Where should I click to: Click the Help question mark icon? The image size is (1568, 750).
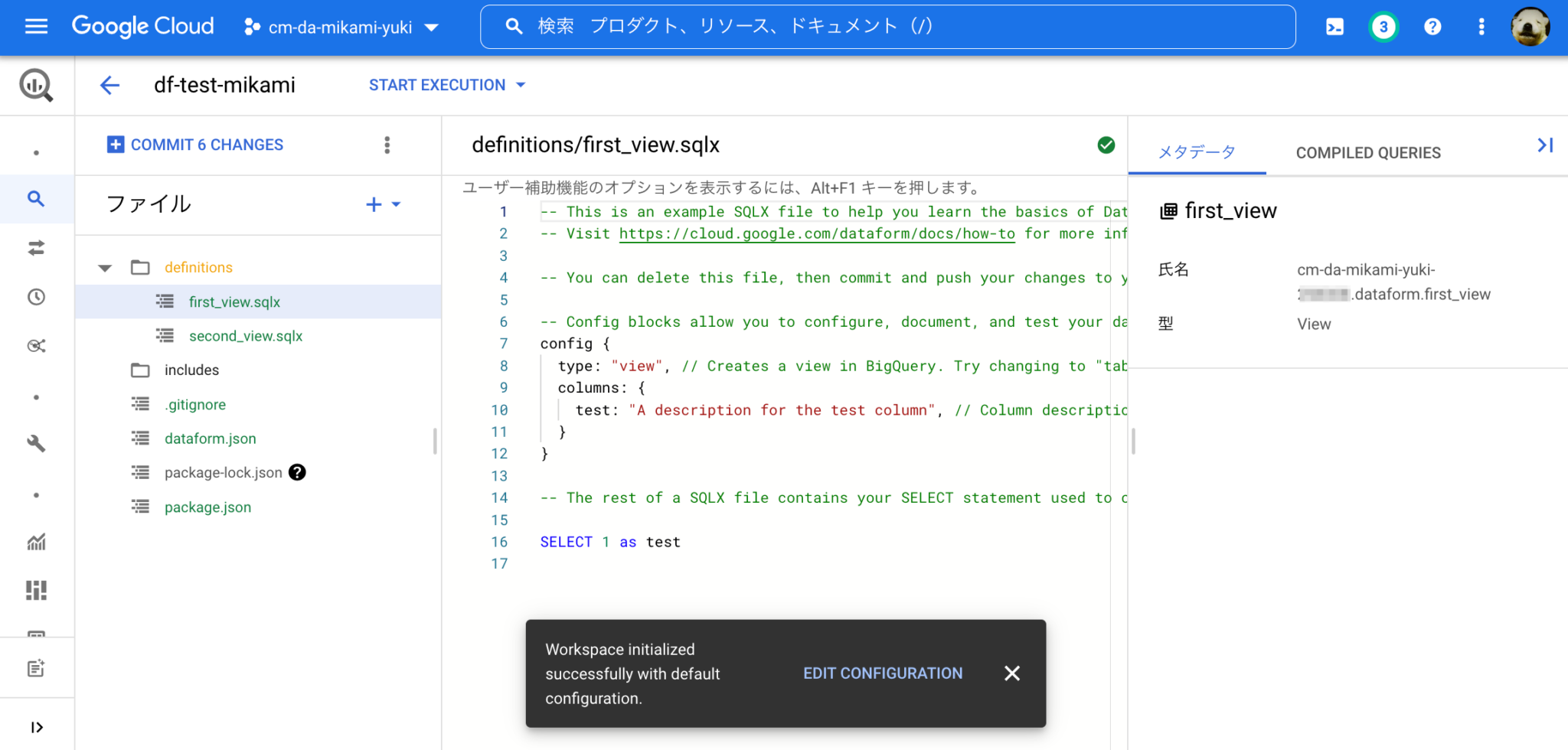[1432, 27]
